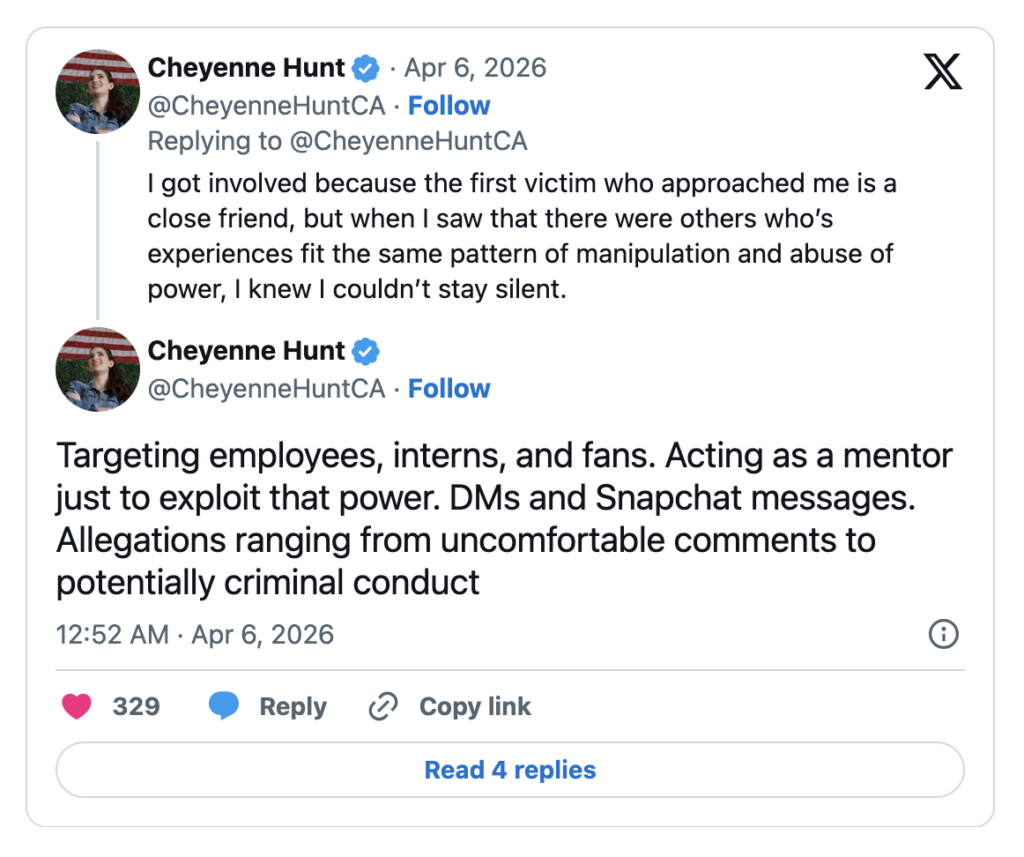Expand replies via Read 4 replies
The height and width of the screenshot is (857, 1024).
[510, 770]
